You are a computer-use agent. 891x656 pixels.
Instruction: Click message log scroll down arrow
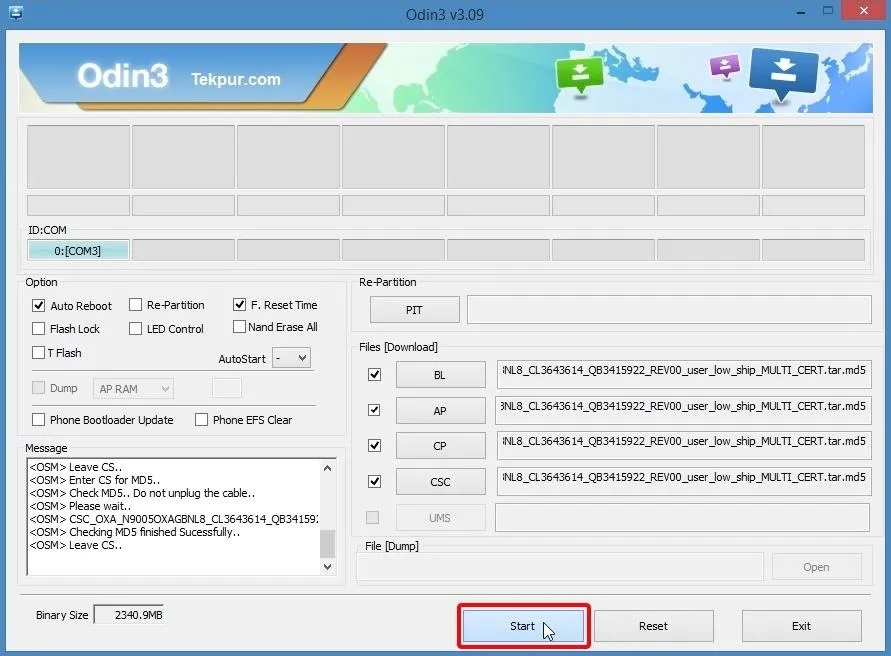pos(327,567)
